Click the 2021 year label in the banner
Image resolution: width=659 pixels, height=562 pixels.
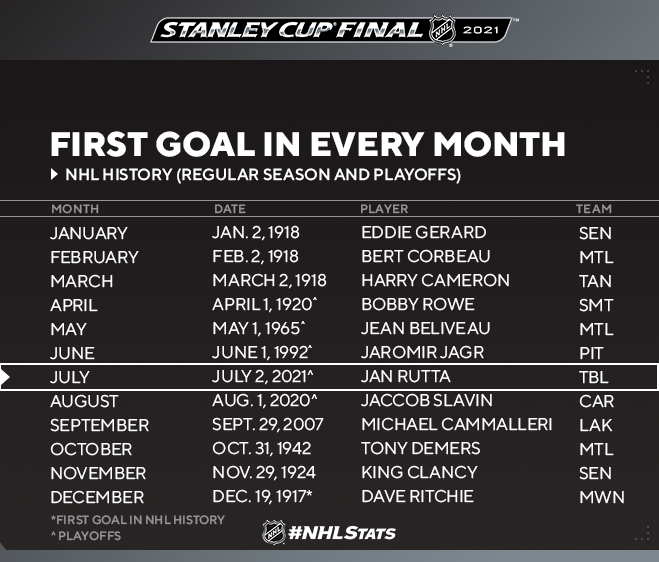point(480,30)
